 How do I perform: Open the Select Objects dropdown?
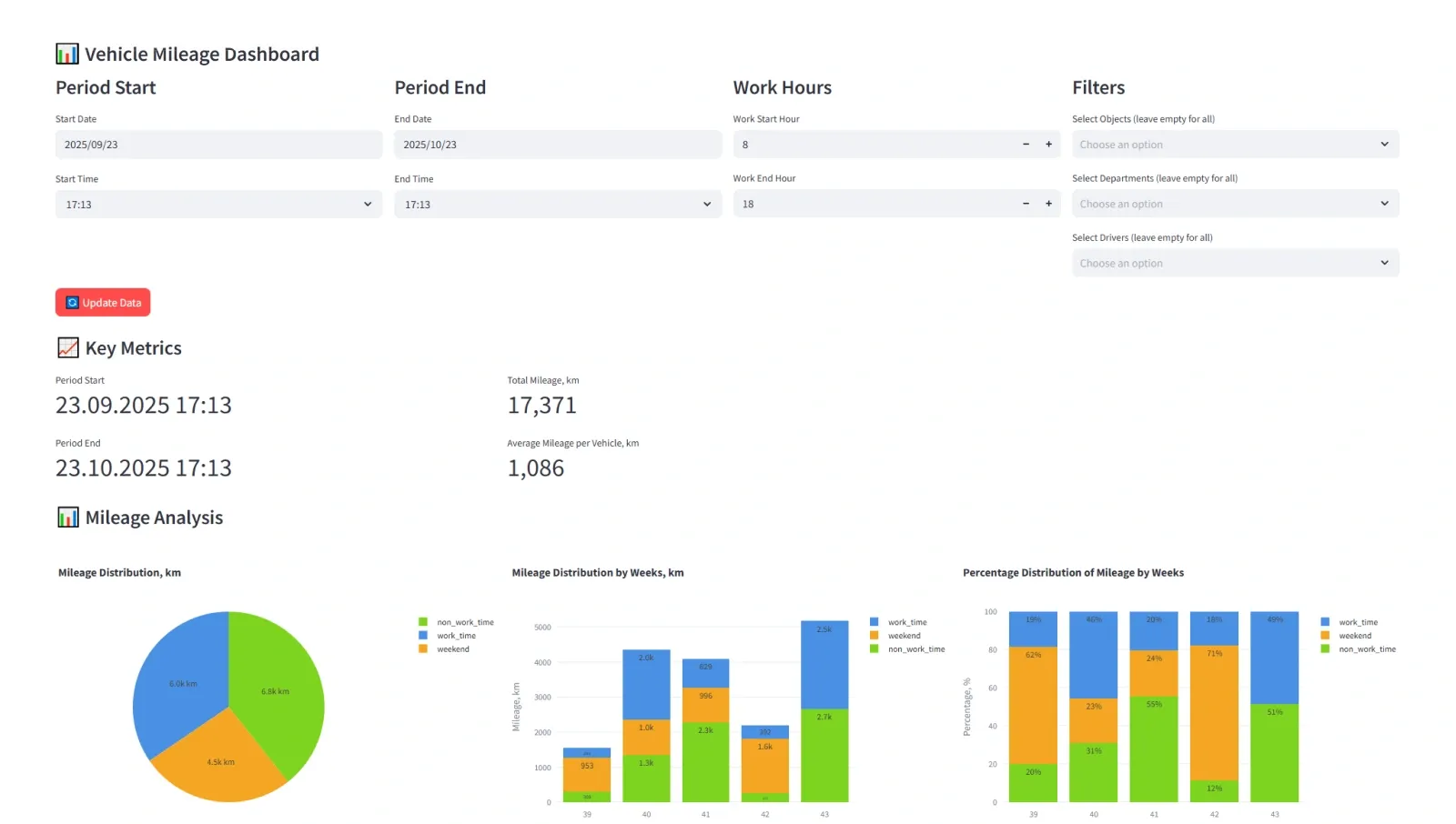click(x=1235, y=144)
